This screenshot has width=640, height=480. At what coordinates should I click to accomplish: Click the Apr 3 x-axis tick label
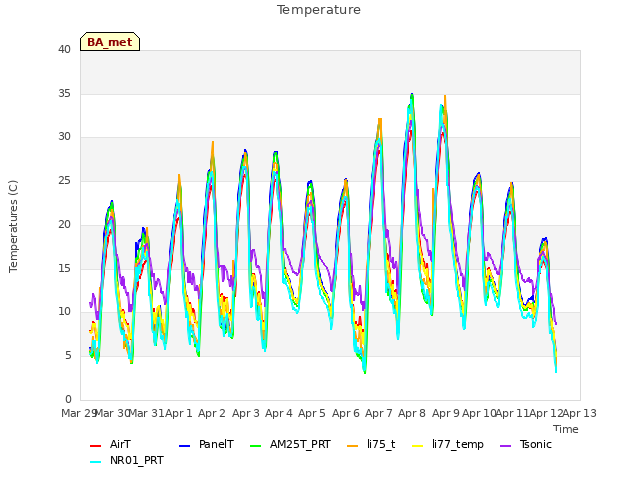coord(246,413)
